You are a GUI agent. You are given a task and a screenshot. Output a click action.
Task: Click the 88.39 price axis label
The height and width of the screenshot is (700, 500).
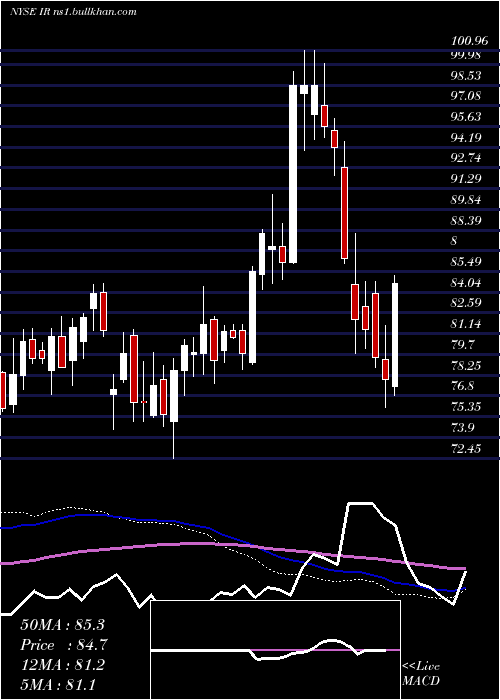[466, 220]
